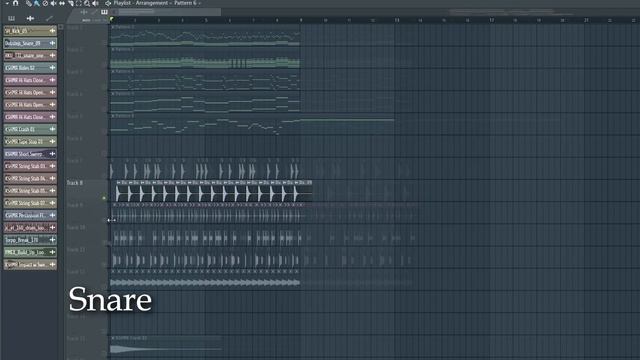Open the Pattern 4 clip menu
The width and height of the screenshot is (640, 360).
(x=113, y=93)
